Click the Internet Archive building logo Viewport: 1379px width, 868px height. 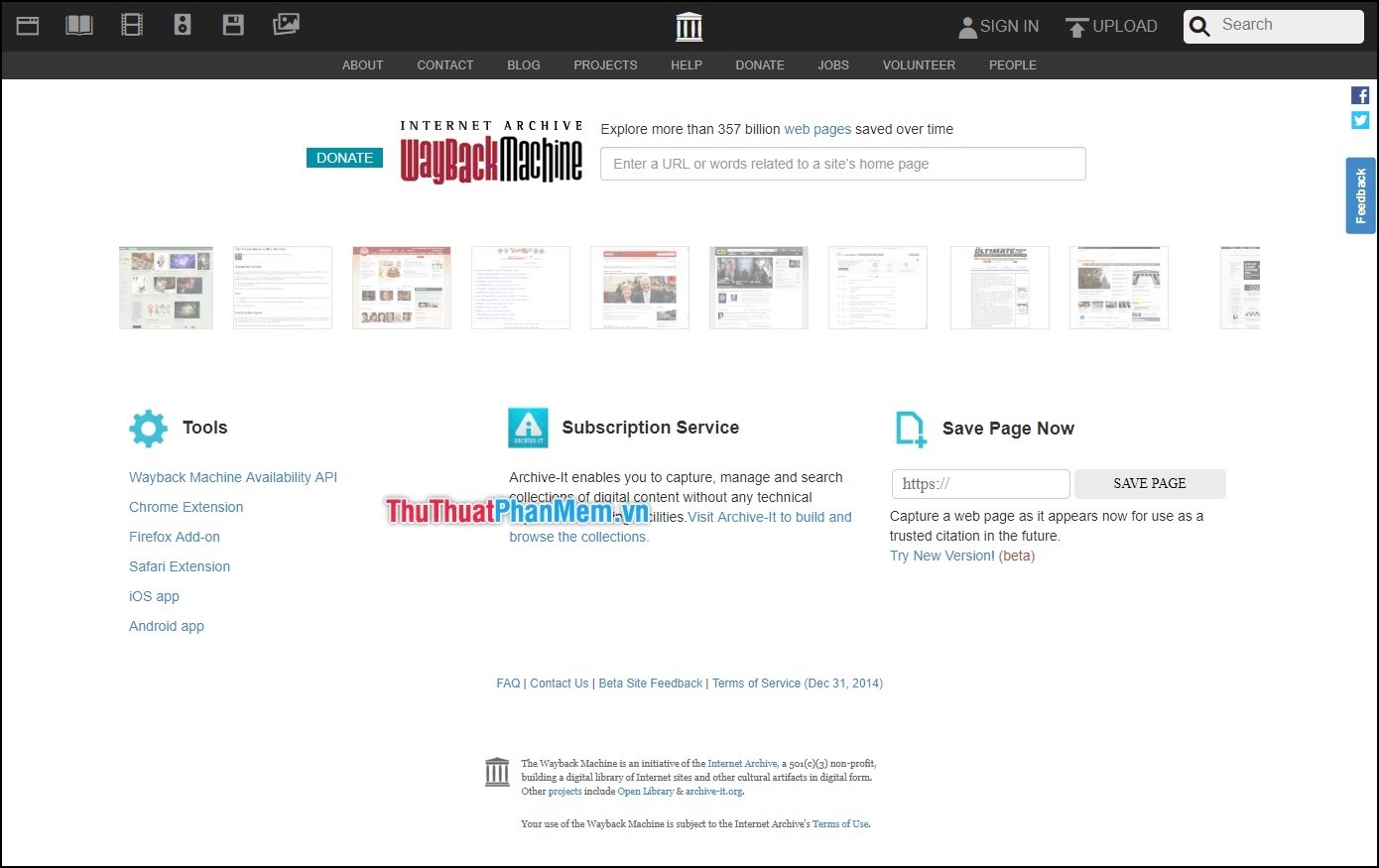pyautogui.click(x=689, y=27)
